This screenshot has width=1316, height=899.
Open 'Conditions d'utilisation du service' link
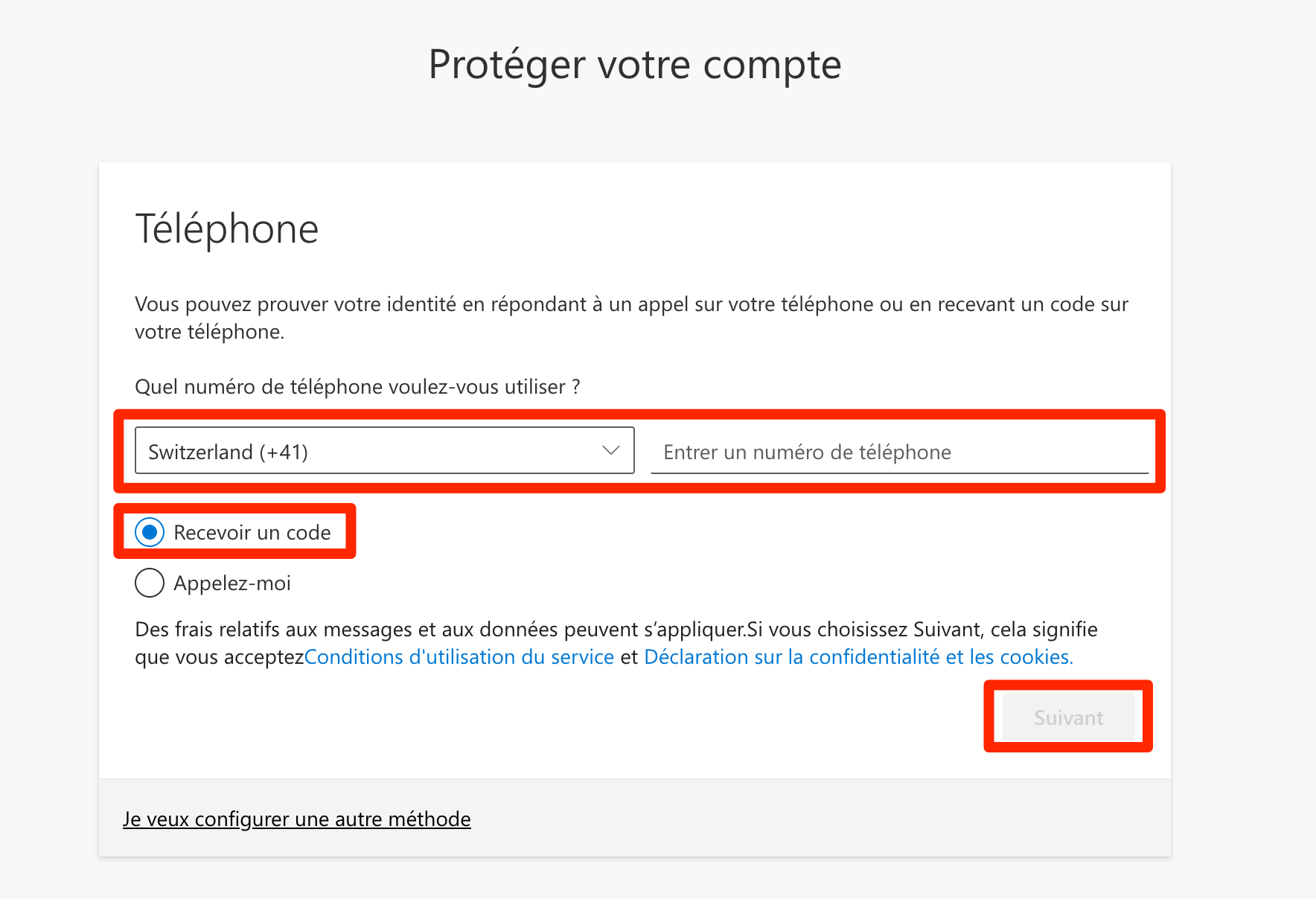[459, 657]
